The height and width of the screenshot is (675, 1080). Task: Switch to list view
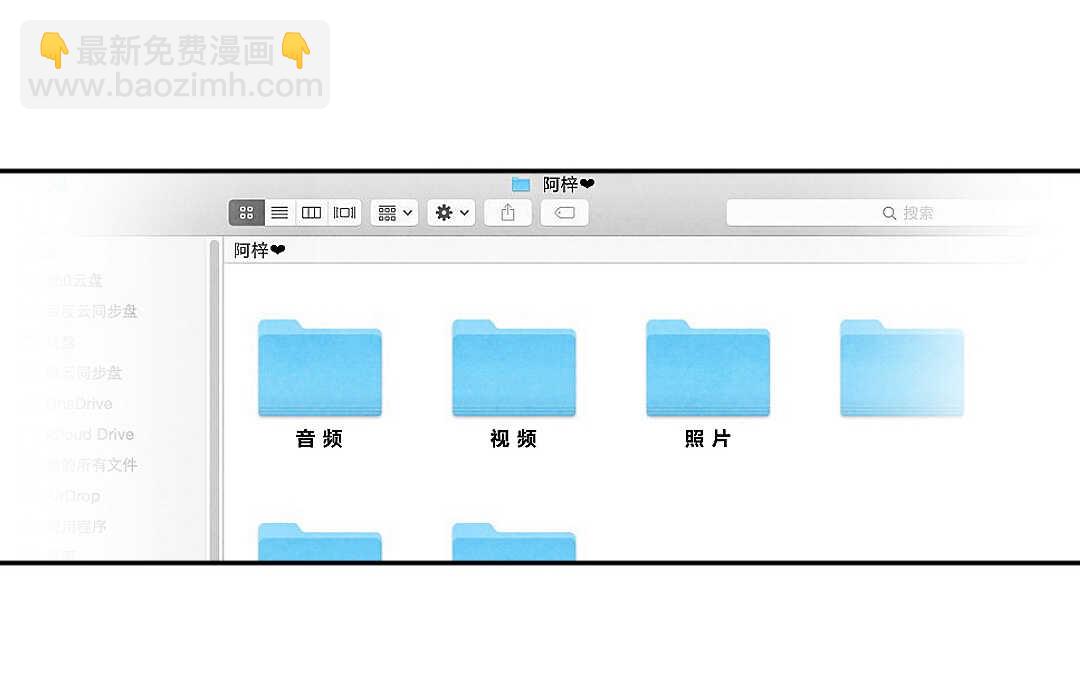(280, 213)
